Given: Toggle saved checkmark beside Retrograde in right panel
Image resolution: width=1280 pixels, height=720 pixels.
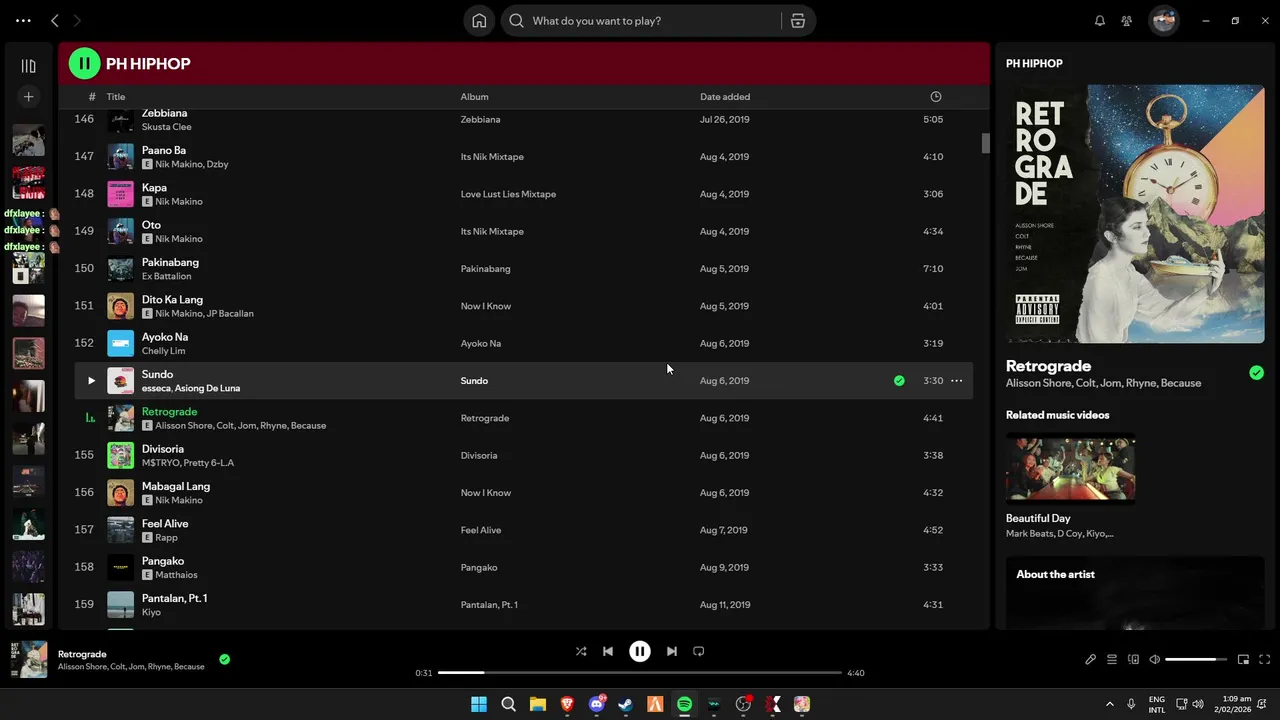Looking at the screenshot, I should [1256, 373].
